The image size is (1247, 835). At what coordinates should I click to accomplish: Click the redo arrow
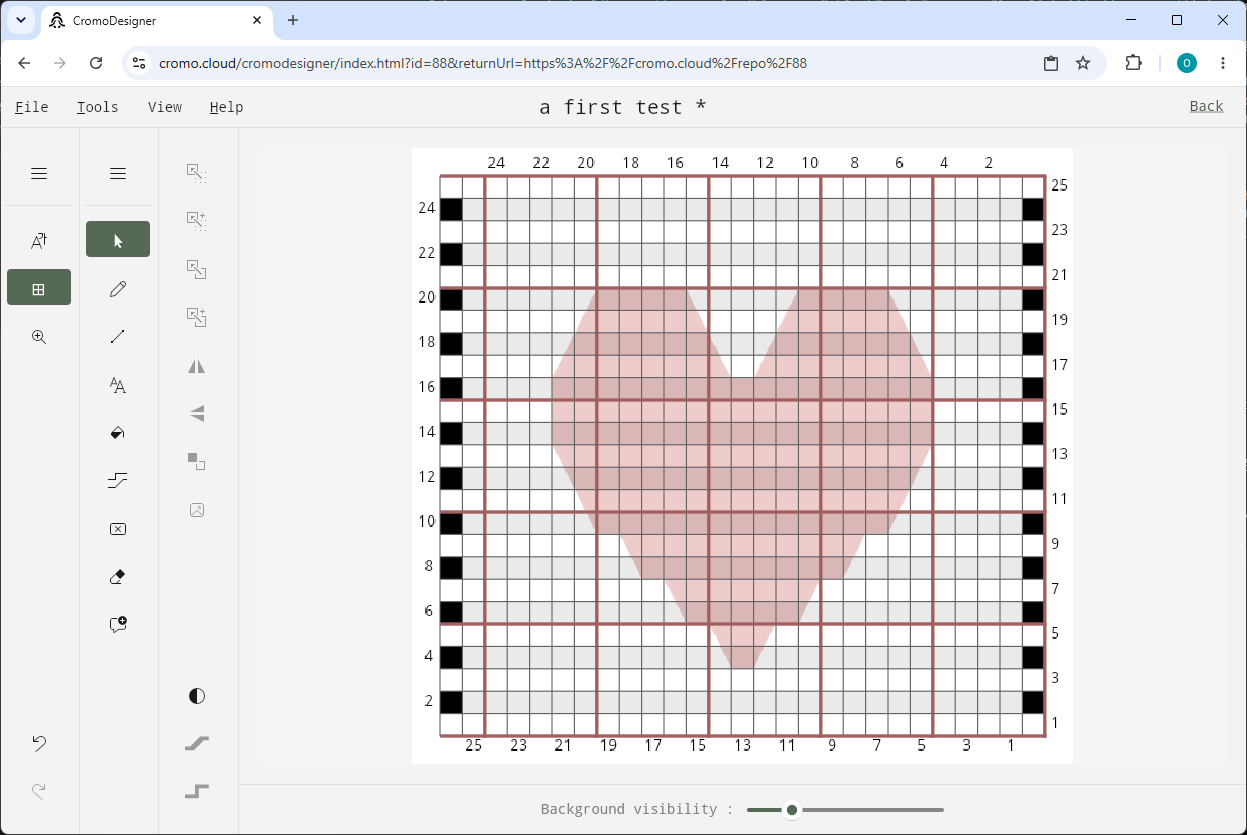click(x=39, y=791)
